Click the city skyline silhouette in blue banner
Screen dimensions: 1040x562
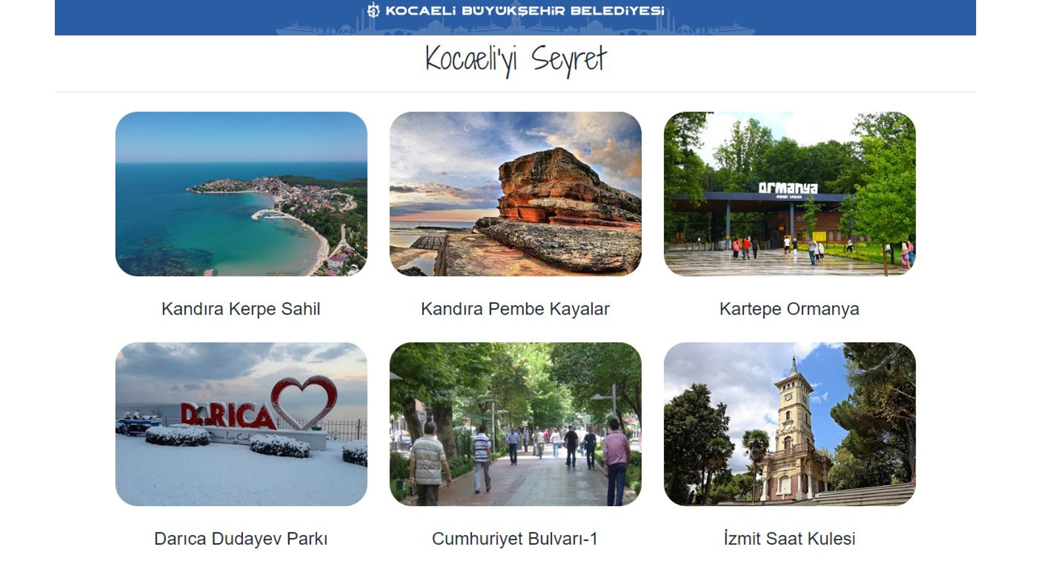click(x=515, y=27)
